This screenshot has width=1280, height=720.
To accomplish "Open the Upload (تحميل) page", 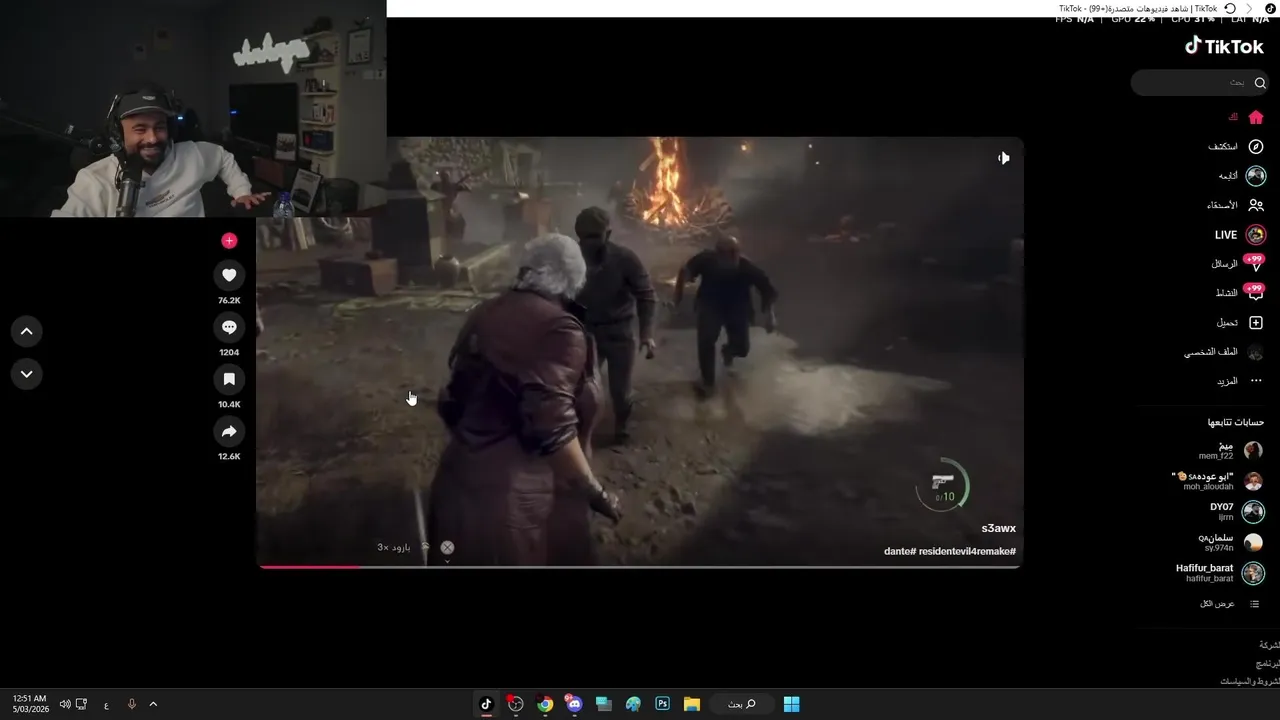I will point(1240,323).
